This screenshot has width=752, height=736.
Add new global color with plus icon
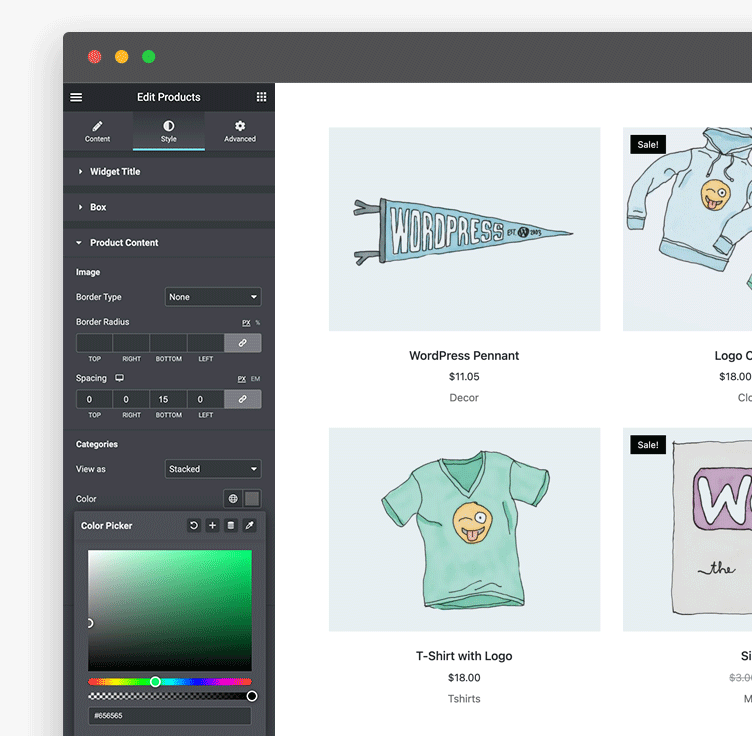[212, 526]
